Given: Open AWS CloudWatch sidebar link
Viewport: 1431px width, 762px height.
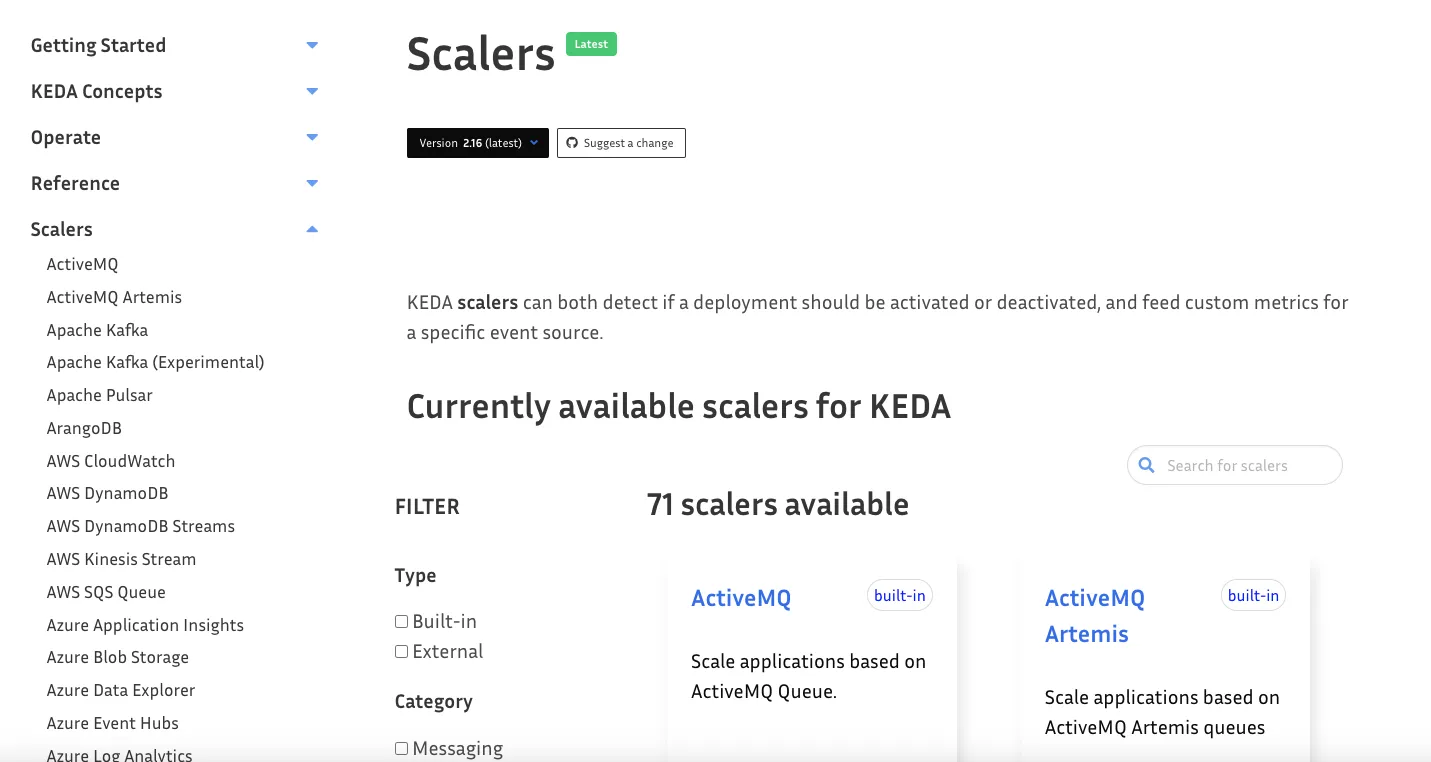Looking at the screenshot, I should [111, 461].
